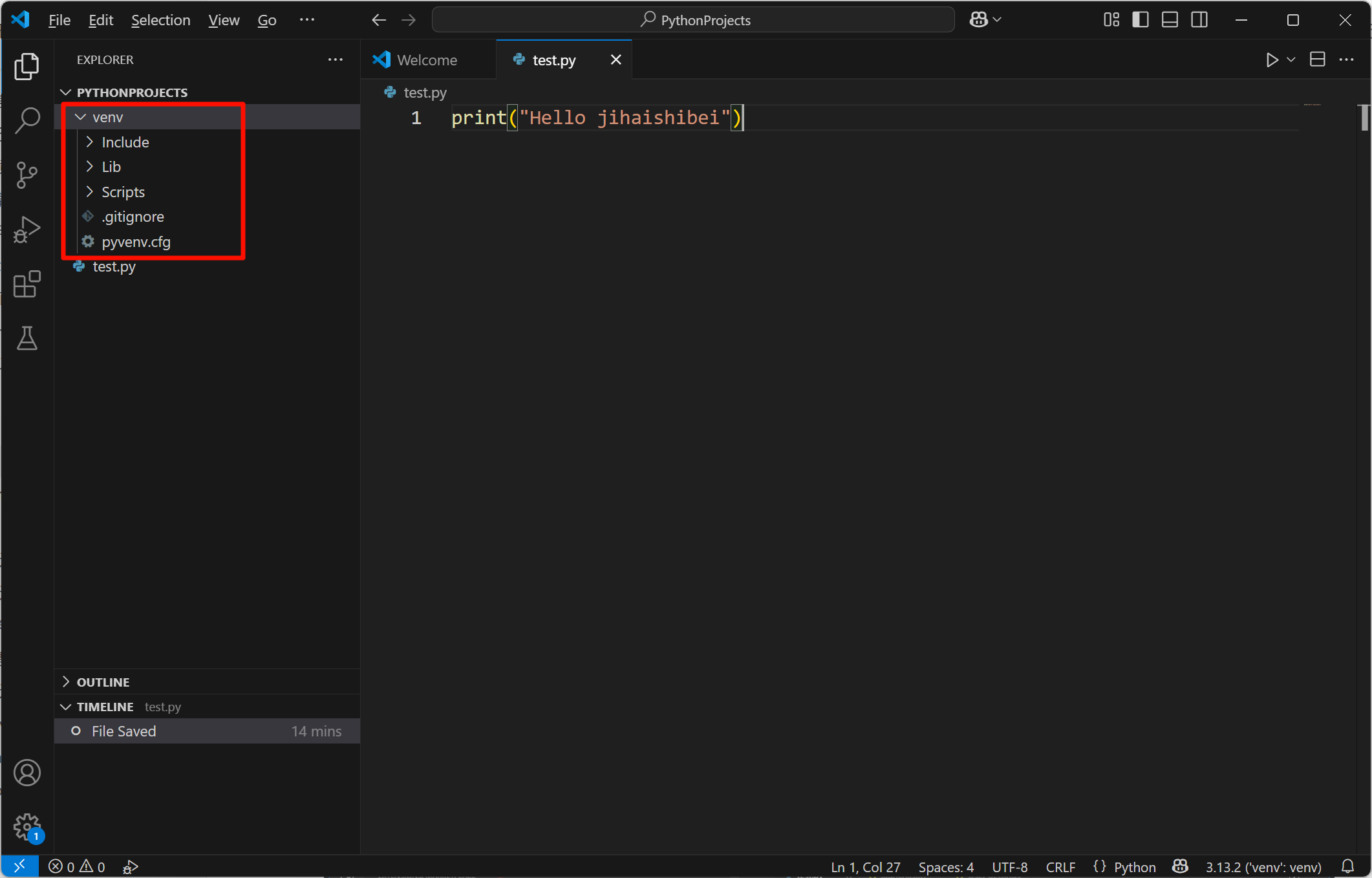
Task: Open Run and Debug view
Action: point(27,230)
